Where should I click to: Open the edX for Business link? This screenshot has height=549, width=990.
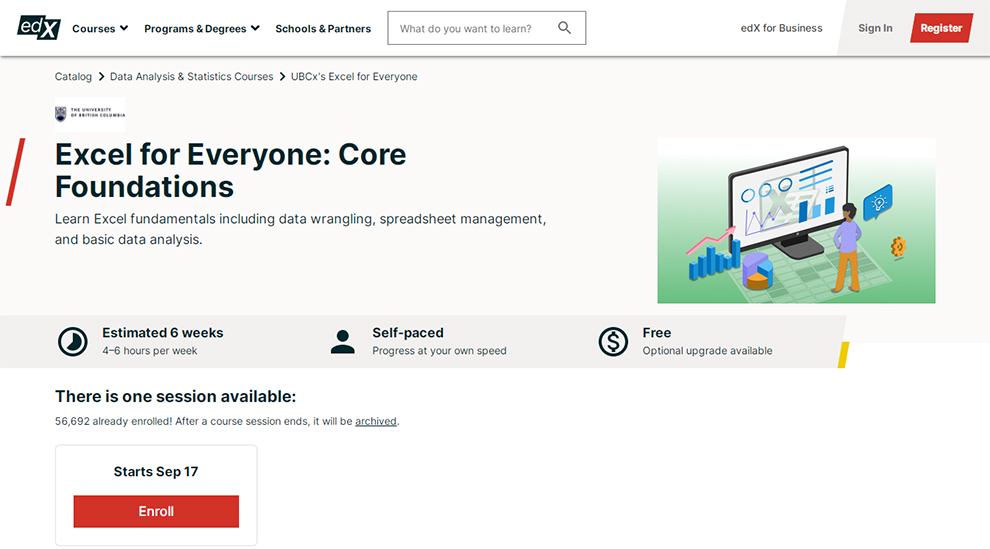click(782, 28)
